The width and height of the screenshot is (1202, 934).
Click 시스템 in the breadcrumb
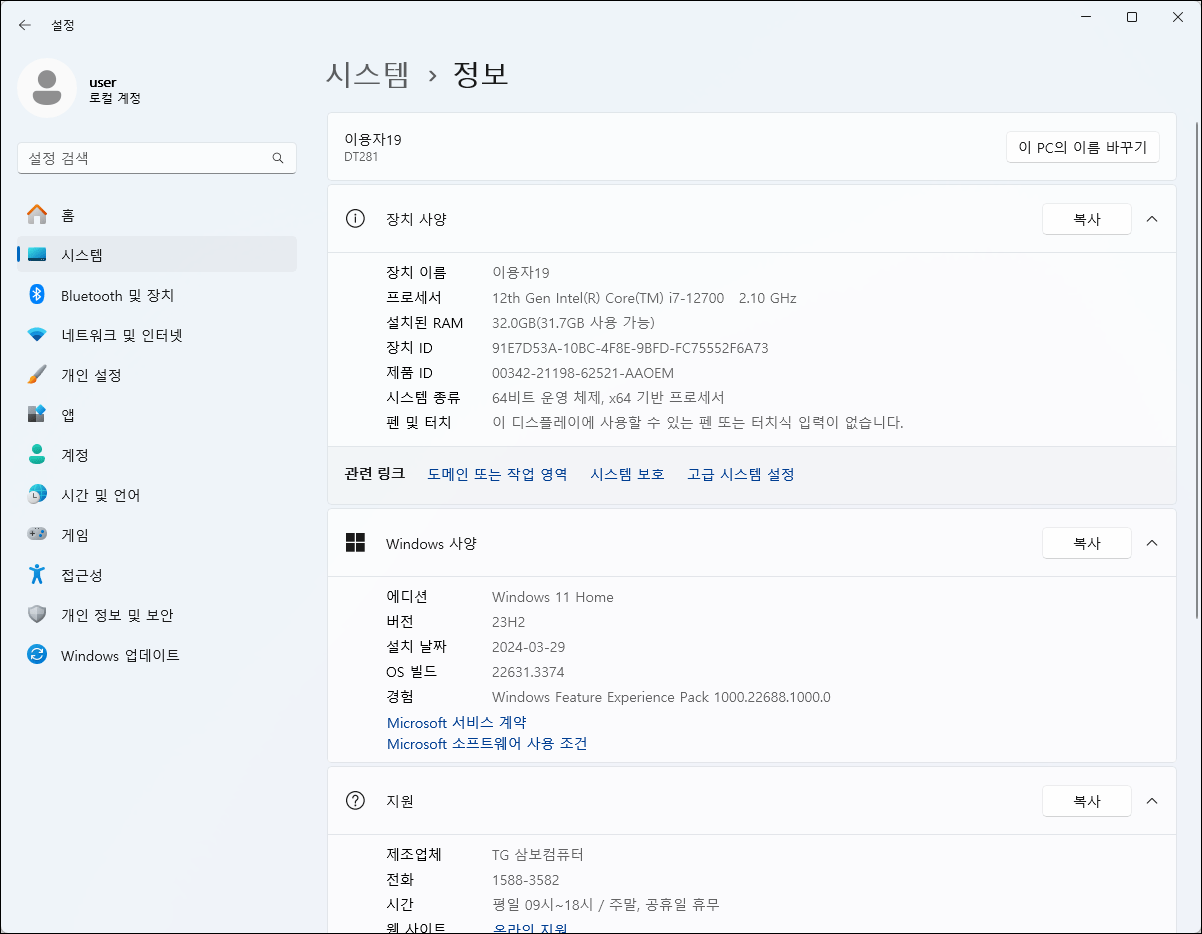(x=368, y=74)
